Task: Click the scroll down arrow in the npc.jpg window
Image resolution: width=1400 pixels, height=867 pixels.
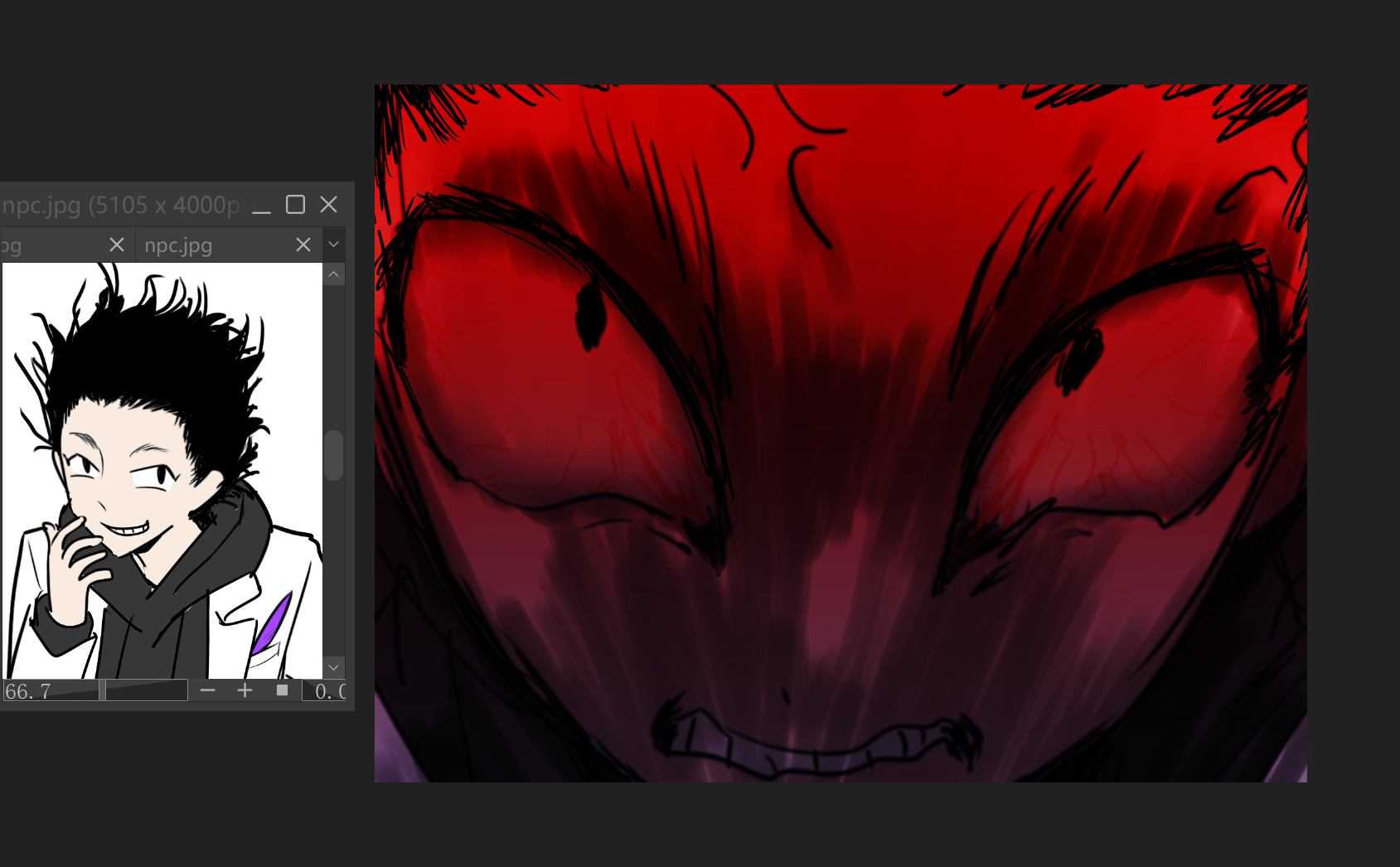Action: tap(334, 667)
